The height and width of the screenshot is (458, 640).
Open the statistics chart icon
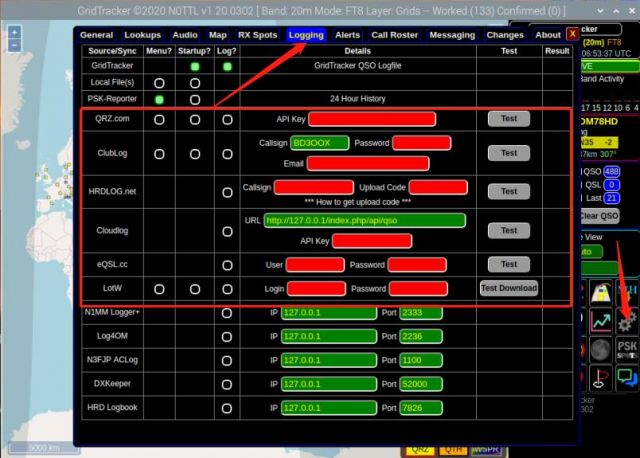601,321
